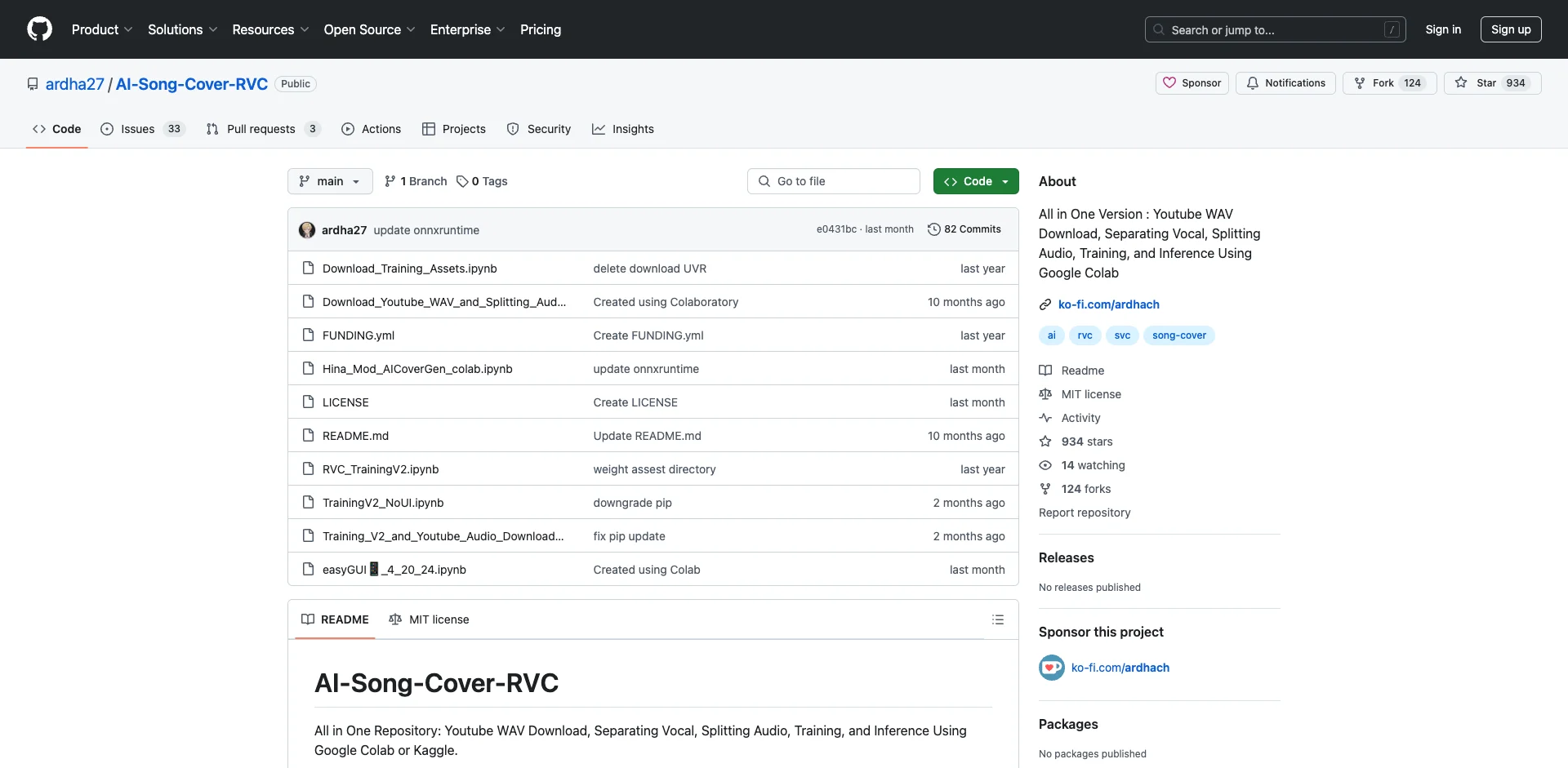Click the Sign up button
The image size is (1568, 768).
click(x=1511, y=29)
